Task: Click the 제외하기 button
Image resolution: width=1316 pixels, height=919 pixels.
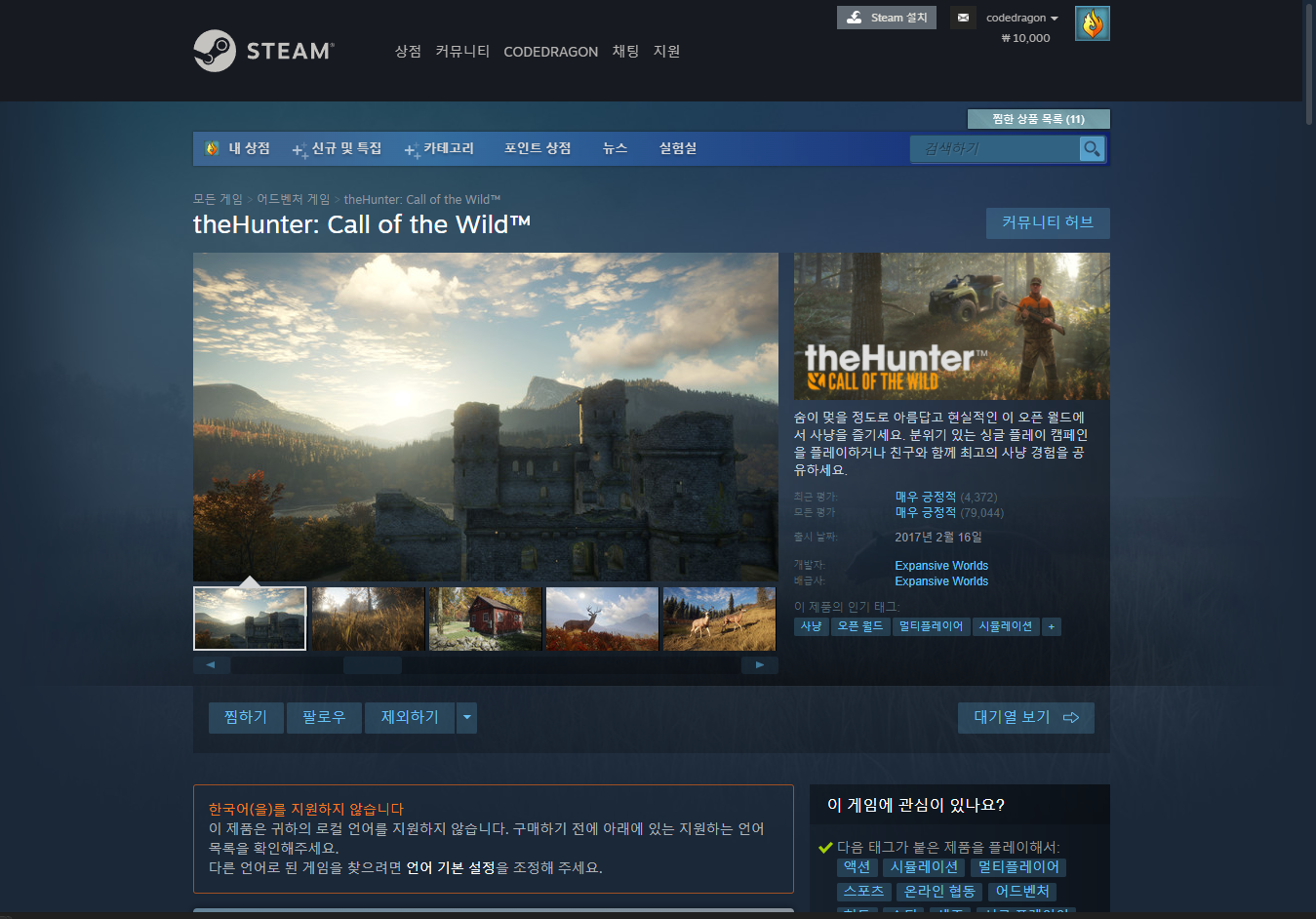Action: [410, 718]
